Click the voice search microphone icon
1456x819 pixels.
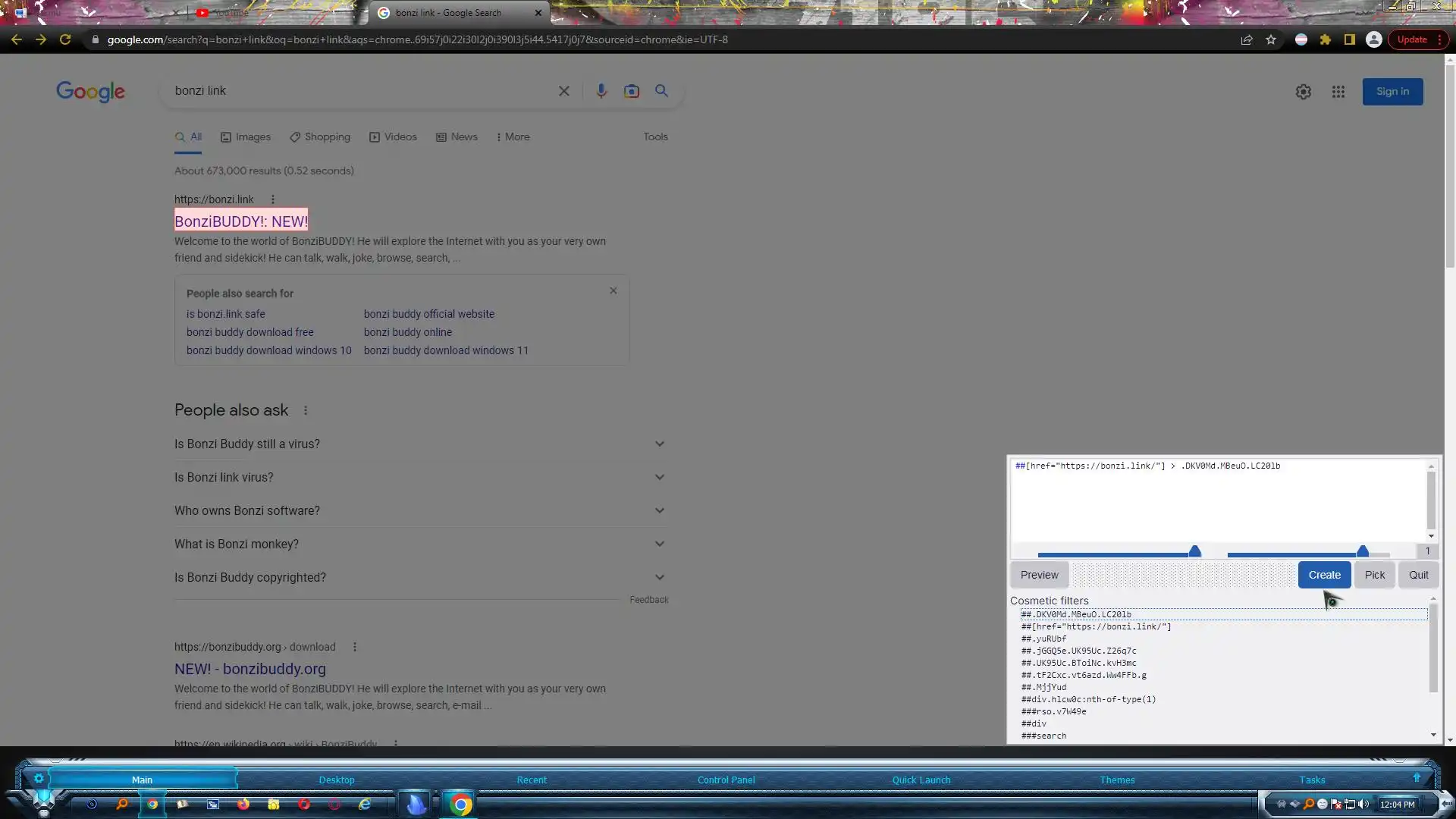[x=601, y=91]
